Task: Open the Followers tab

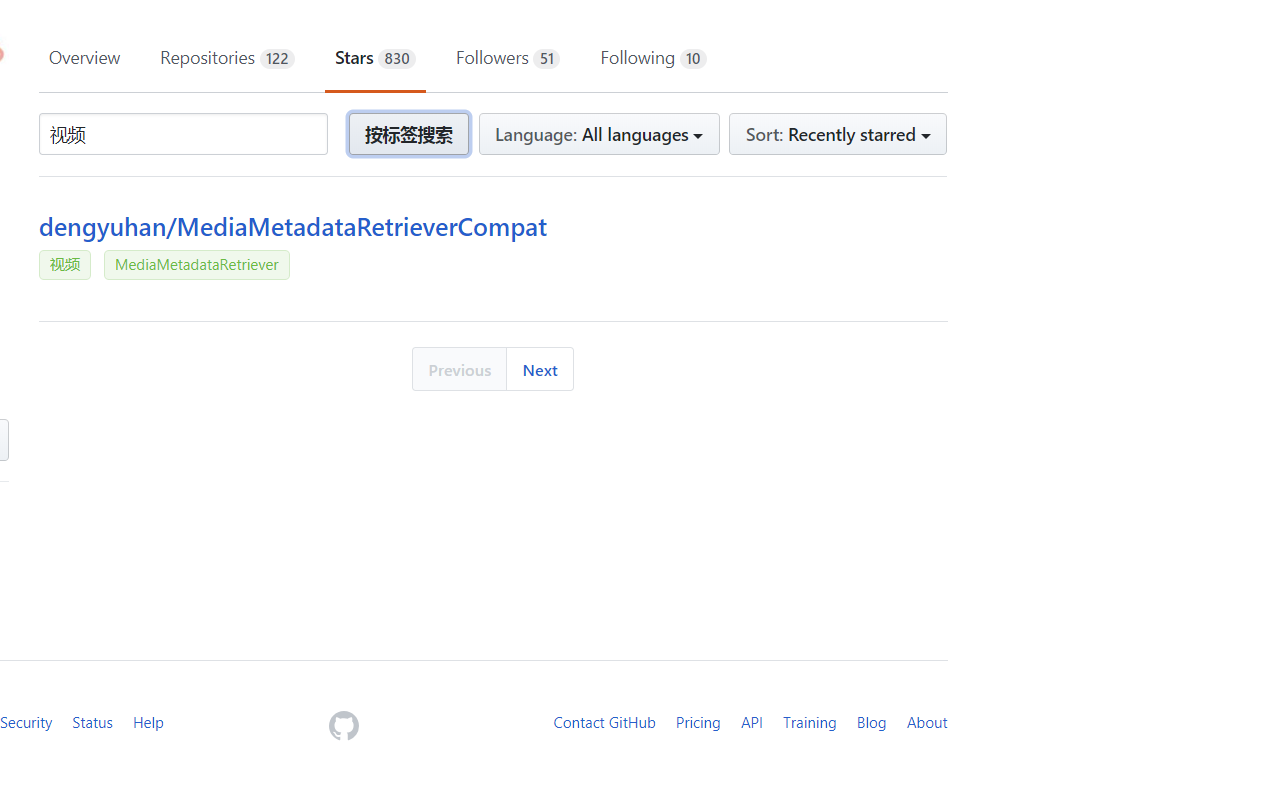Action: [x=507, y=58]
